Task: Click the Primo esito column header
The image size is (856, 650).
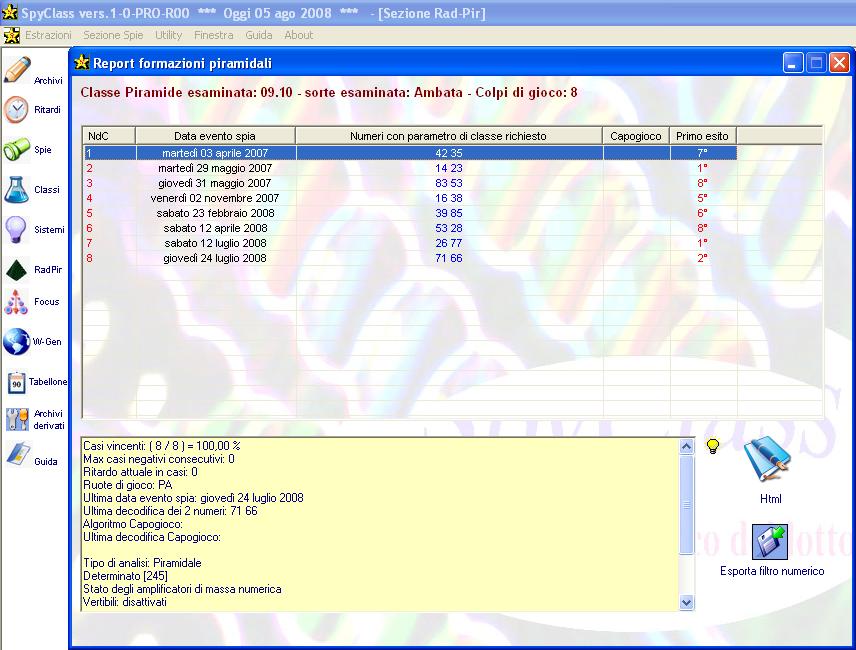Action: click(703, 136)
